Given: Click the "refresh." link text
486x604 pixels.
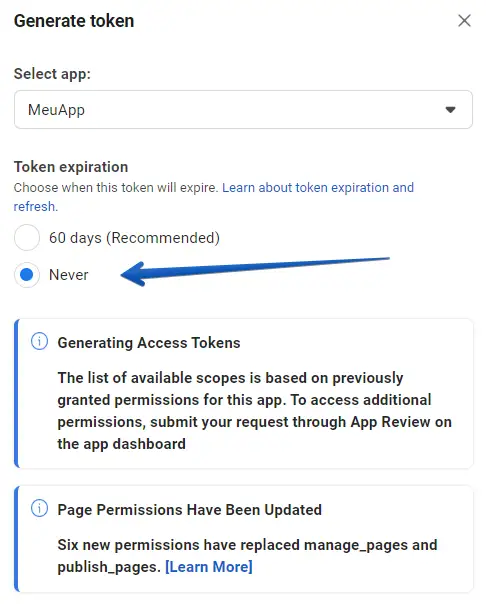Looking at the screenshot, I should click(35, 206).
